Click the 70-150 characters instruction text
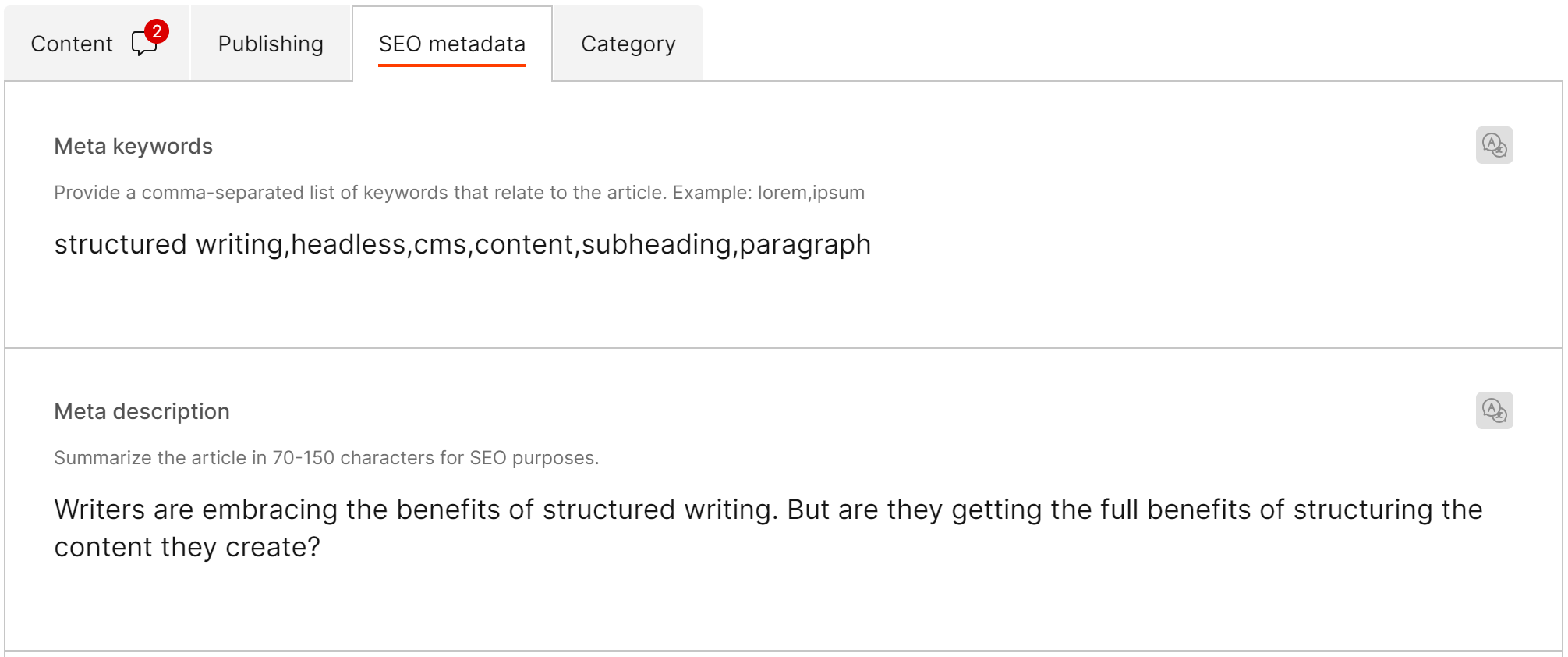Screen dimensions: 1568x657 [326, 458]
